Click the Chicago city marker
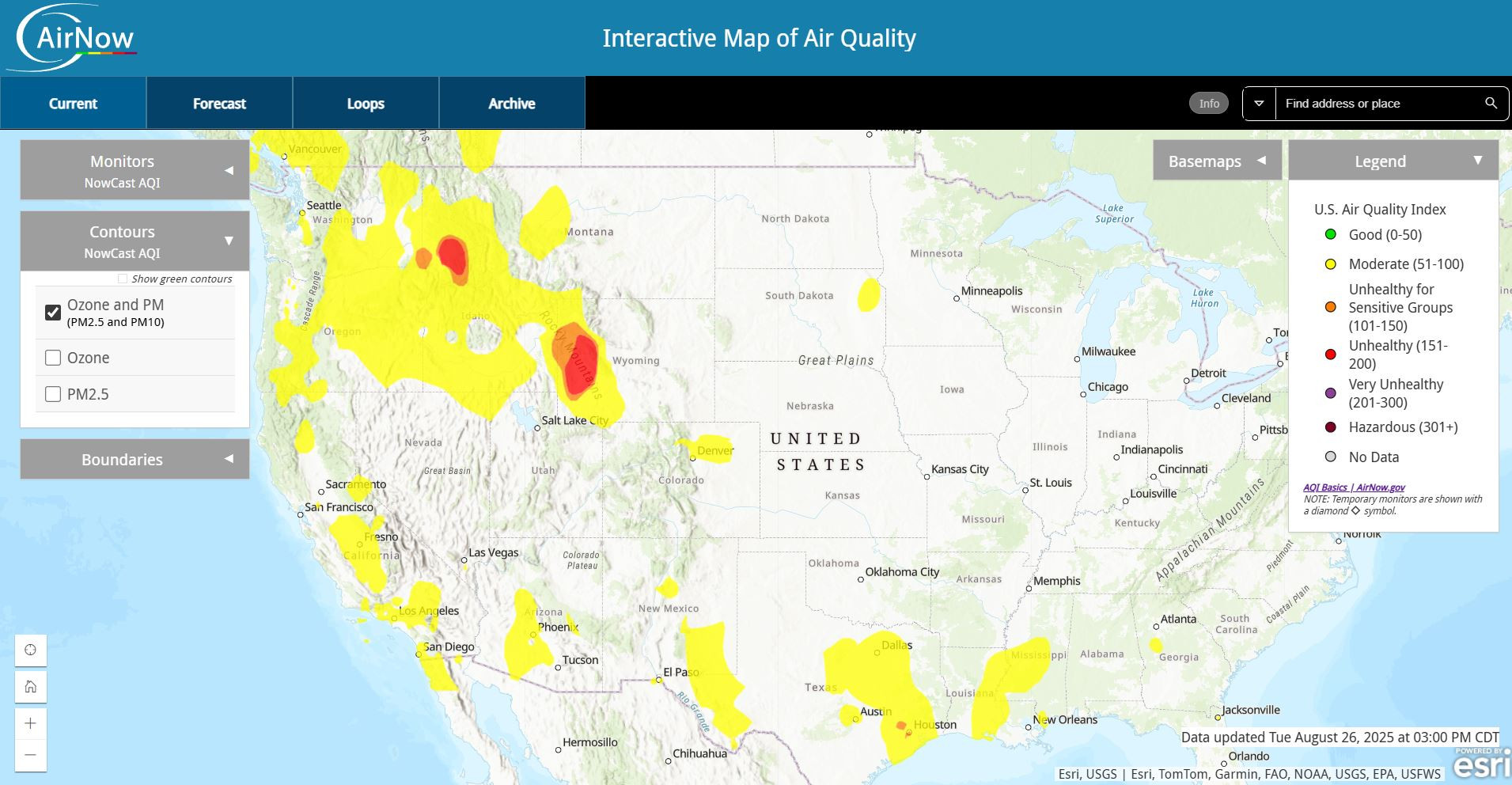This screenshot has width=1512, height=785. [x=1083, y=394]
